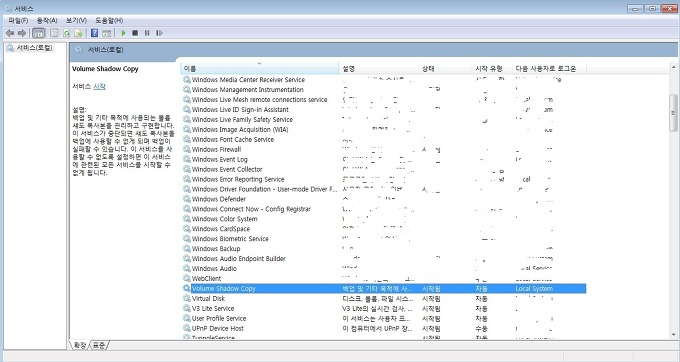Click the 수동 startup type of UPnP Device Host
The width and height of the screenshot is (680, 362).
(x=481, y=328)
